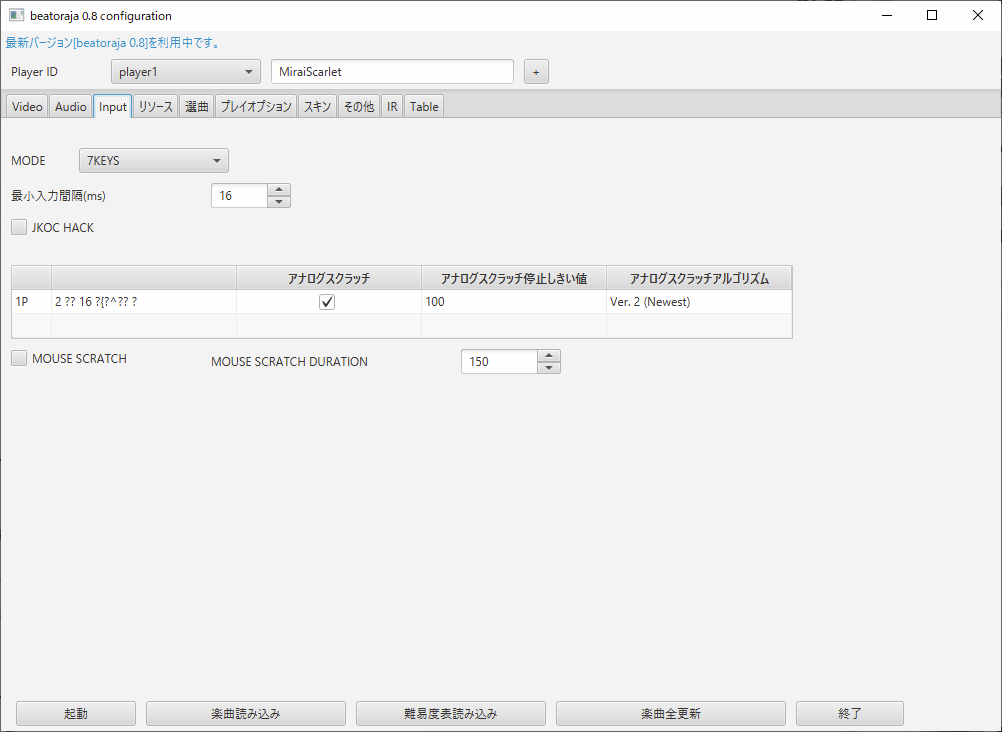Open the その他 tab
This screenshot has height=732, width=1002.
click(x=358, y=106)
